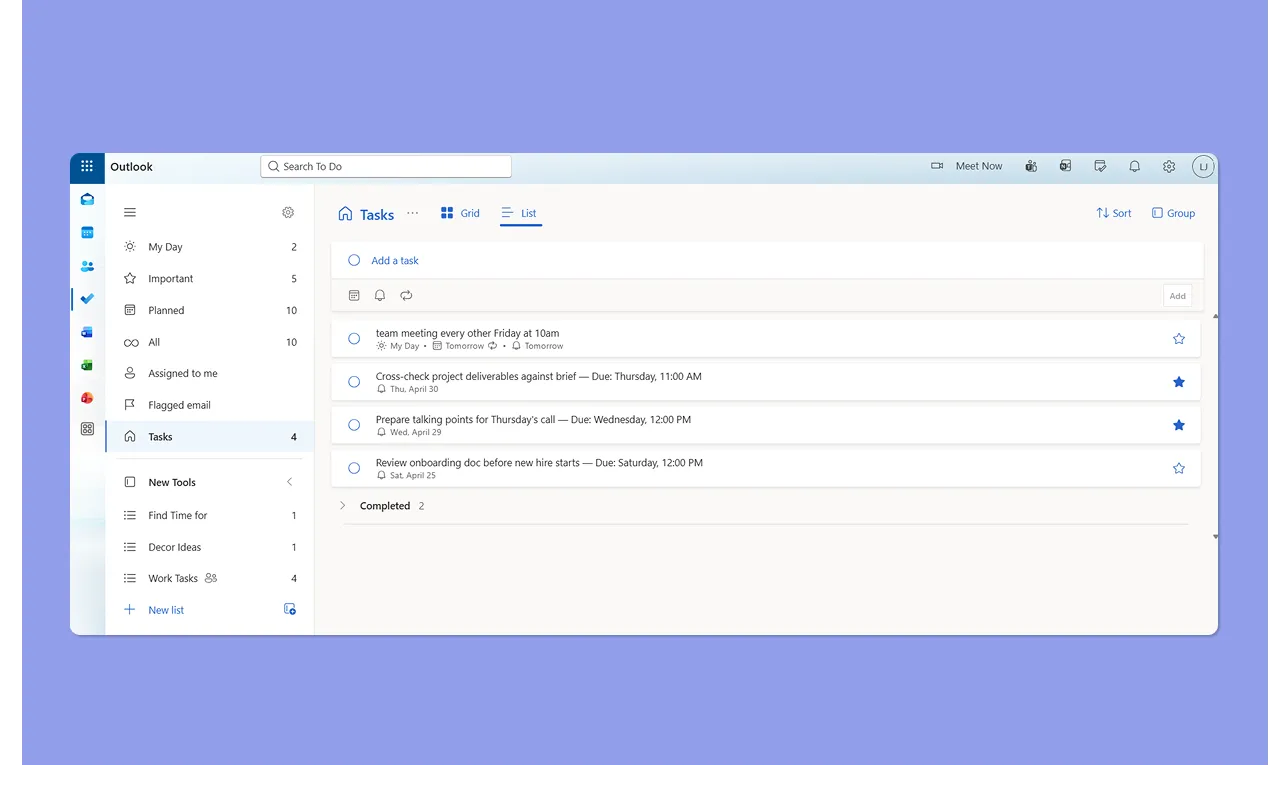Collapse sidebar with the hamburger menu icon
1288x788 pixels.
pos(130,212)
